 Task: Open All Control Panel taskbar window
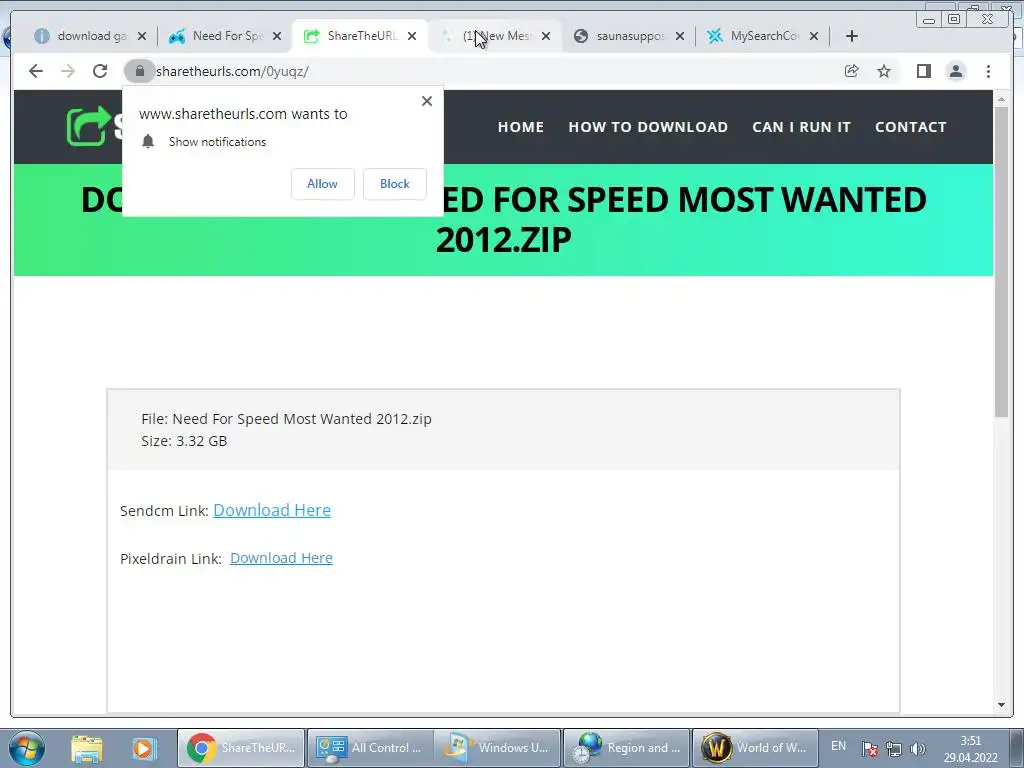pos(370,748)
